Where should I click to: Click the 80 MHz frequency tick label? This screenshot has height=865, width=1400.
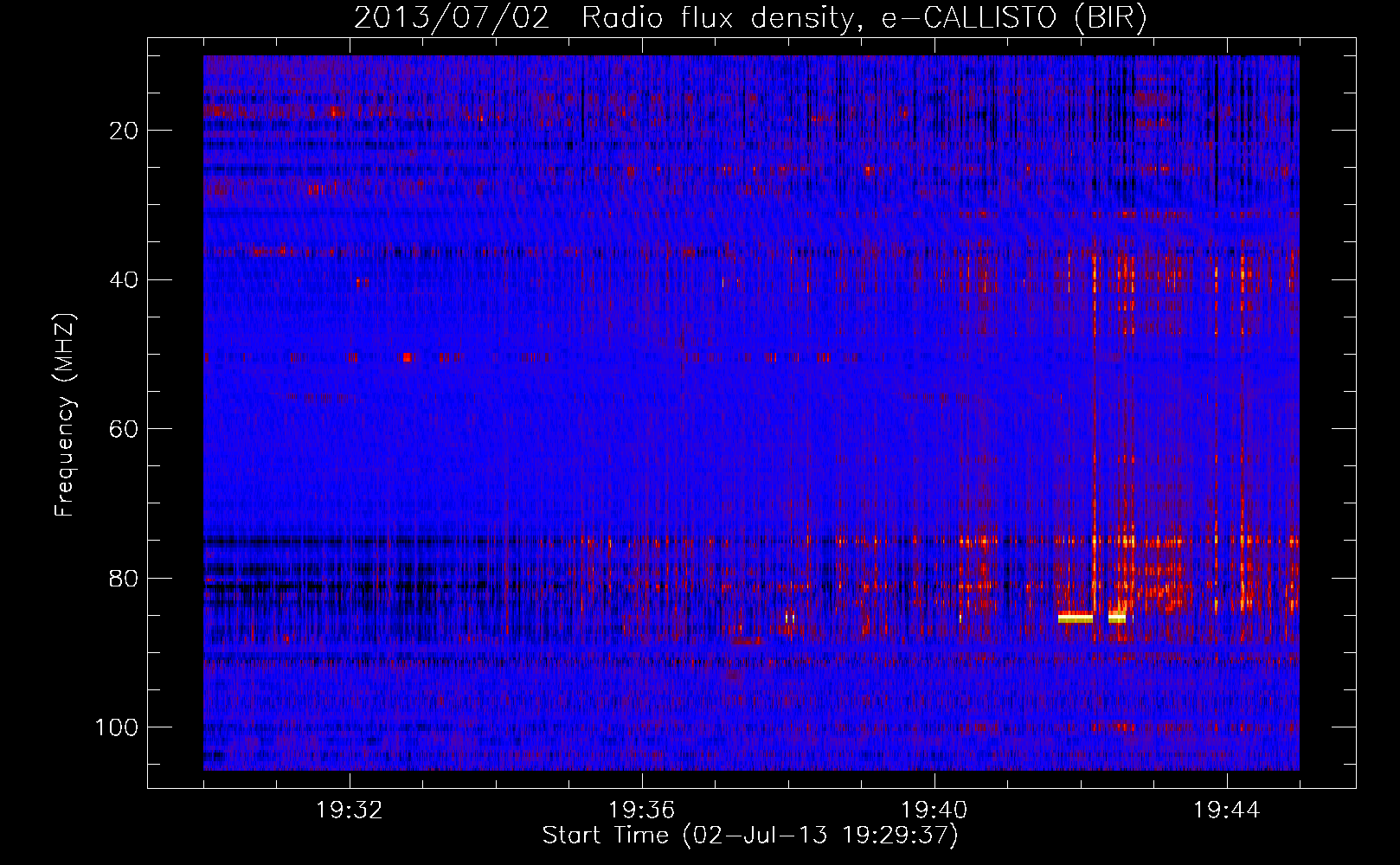tap(125, 579)
